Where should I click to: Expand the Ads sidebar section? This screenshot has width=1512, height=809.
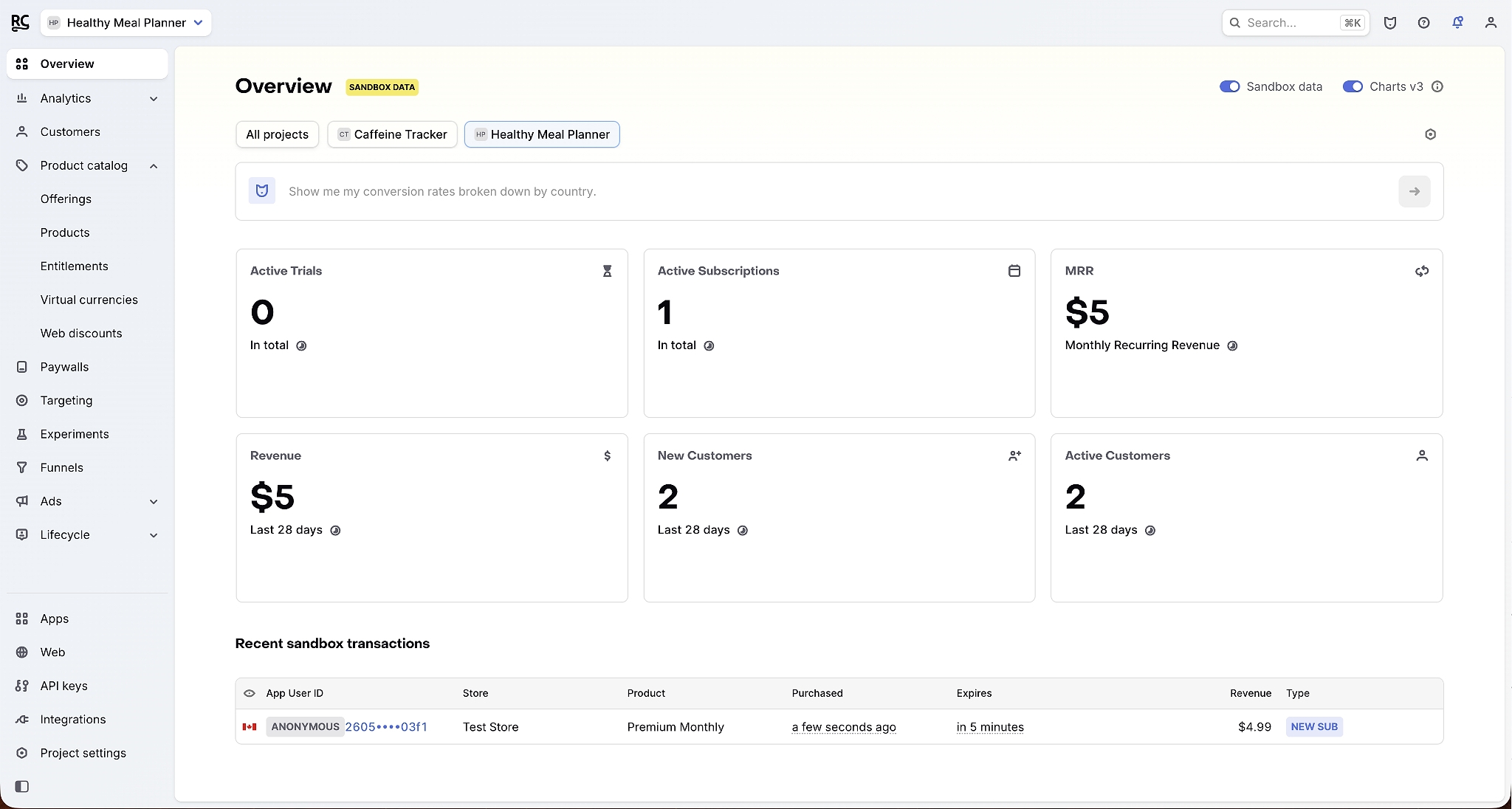(87, 501)
